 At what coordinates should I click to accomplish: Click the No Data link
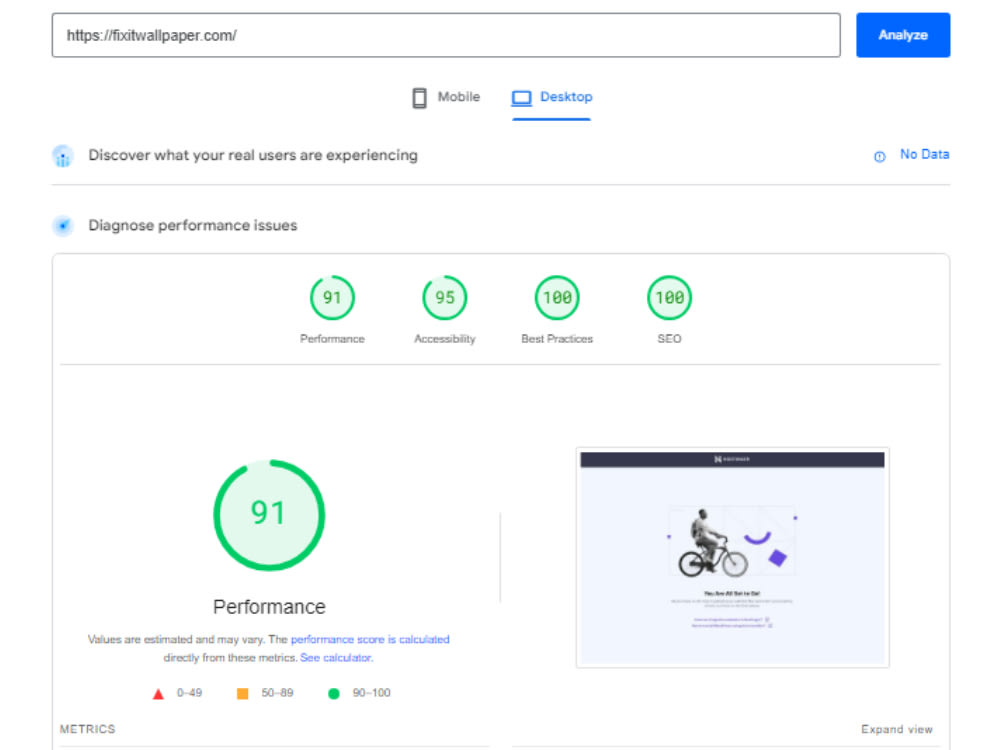[924, 154]
